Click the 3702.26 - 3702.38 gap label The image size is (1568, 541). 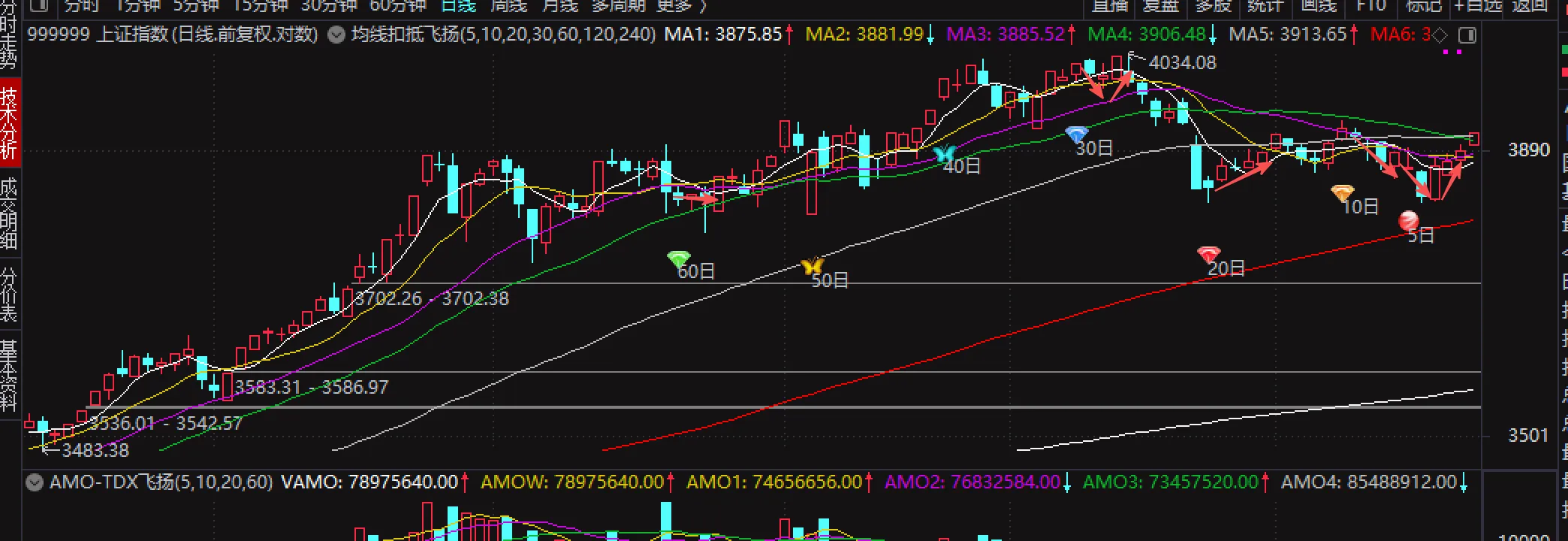tap(432, 299)
